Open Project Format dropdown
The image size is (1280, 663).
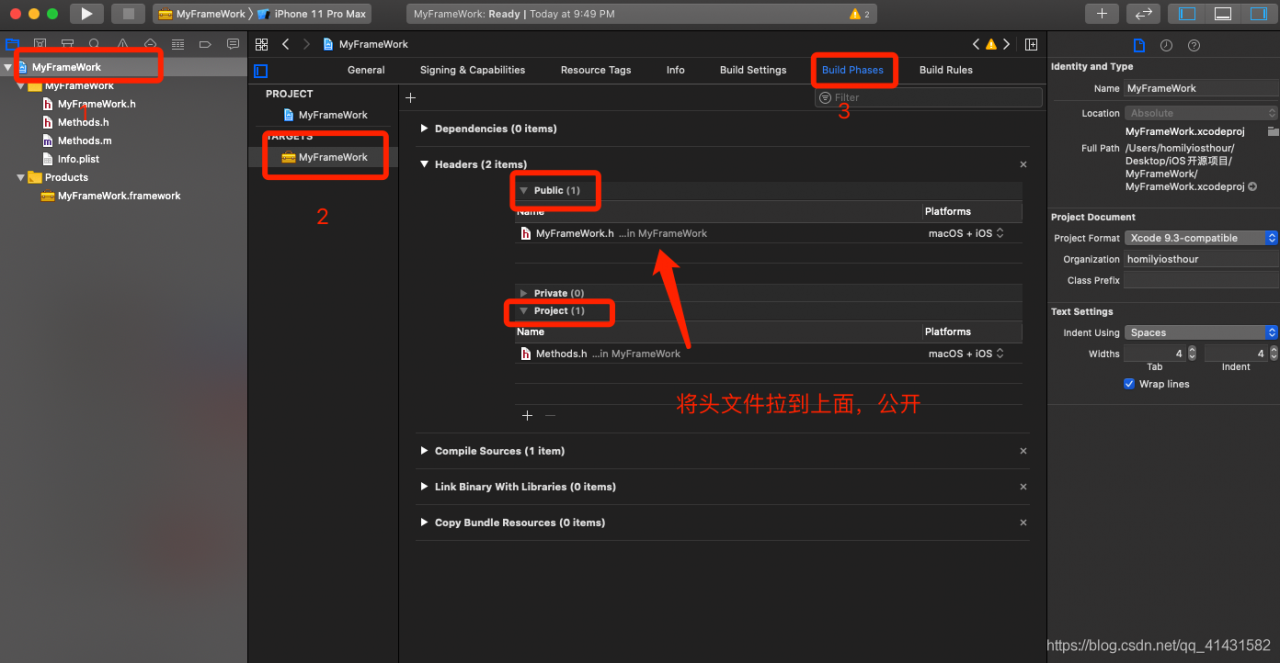point(1201,238)
